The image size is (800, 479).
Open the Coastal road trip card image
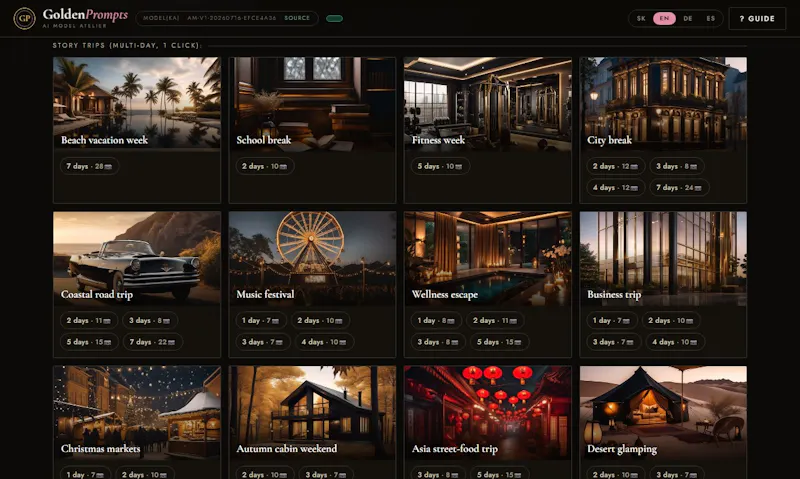[x=137, y=258]
